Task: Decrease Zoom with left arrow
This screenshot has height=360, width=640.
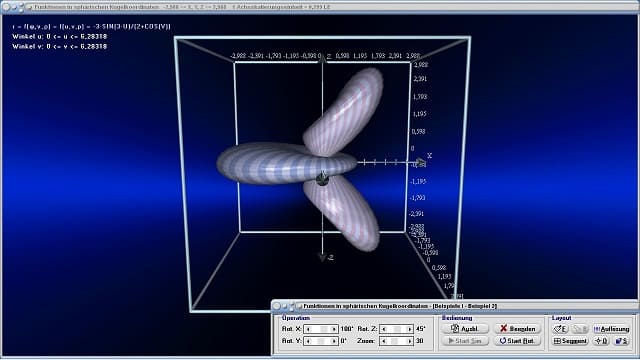Action: [x=384, y=341]
